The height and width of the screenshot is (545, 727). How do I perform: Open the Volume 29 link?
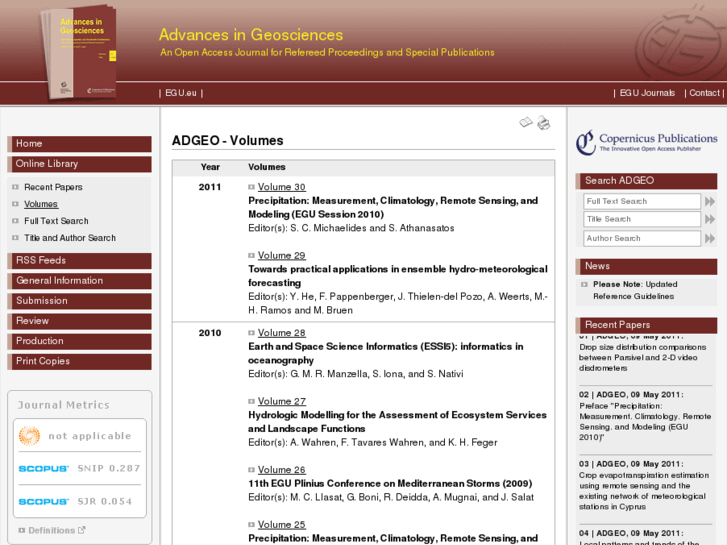pyautogui.click(x=281, y=256)
